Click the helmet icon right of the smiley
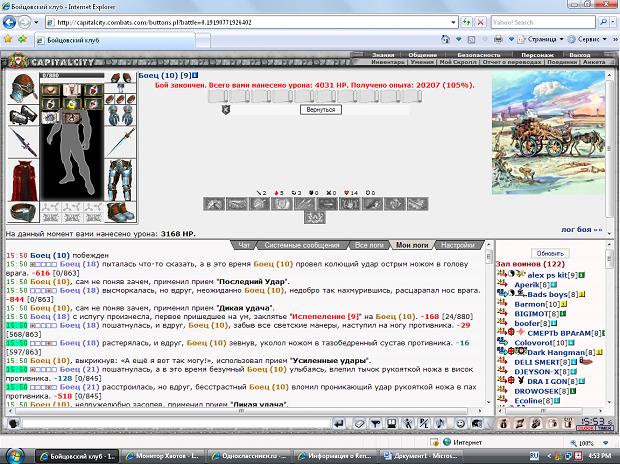 pyautogui.click(x=477, y=424)
